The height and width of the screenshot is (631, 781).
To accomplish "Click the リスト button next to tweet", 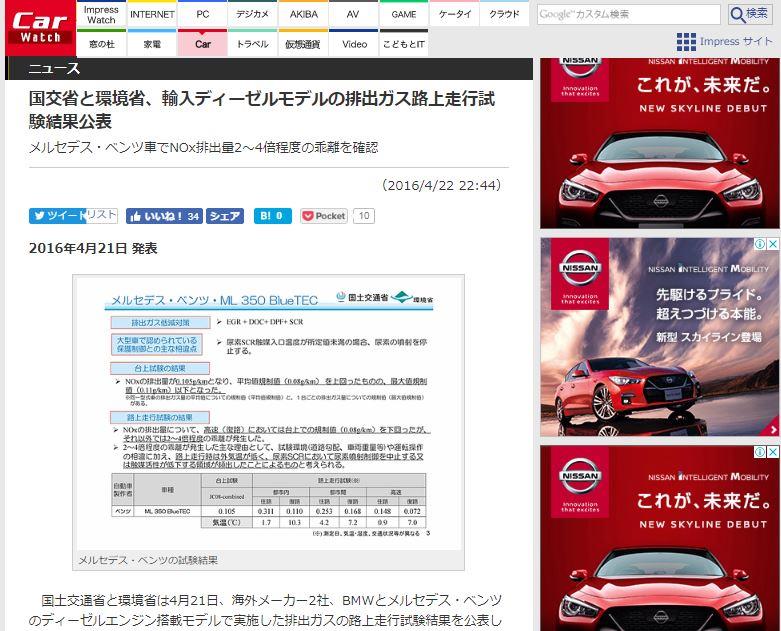I will pos(102,215).
